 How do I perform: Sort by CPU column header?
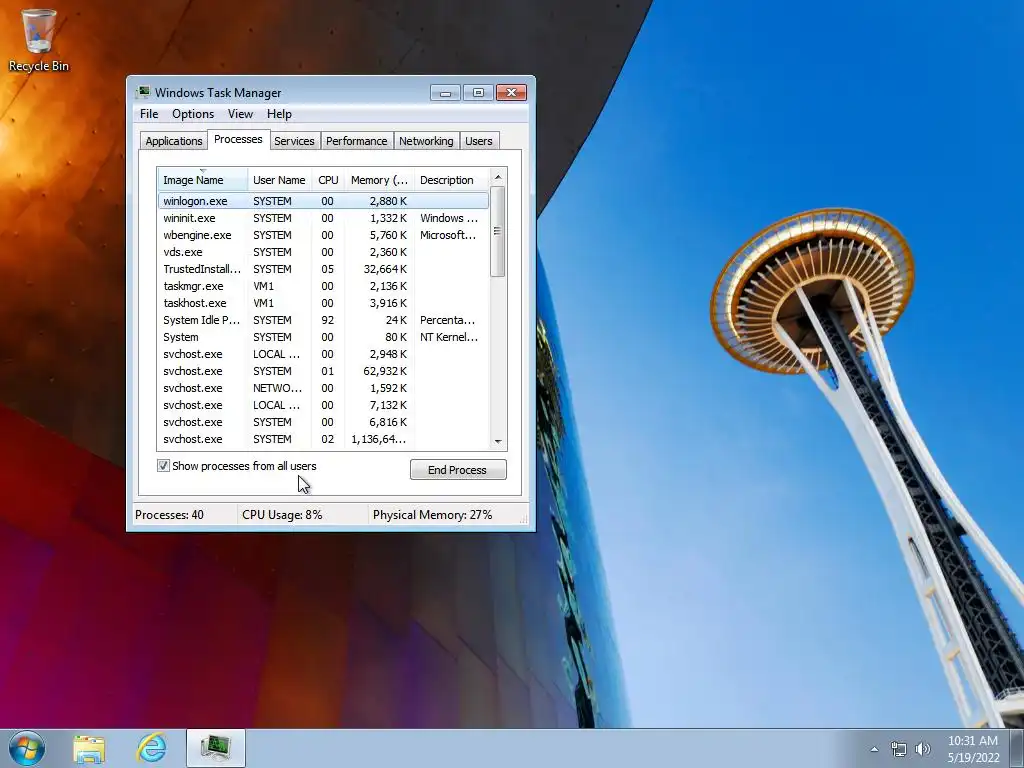tap(328, 180)
